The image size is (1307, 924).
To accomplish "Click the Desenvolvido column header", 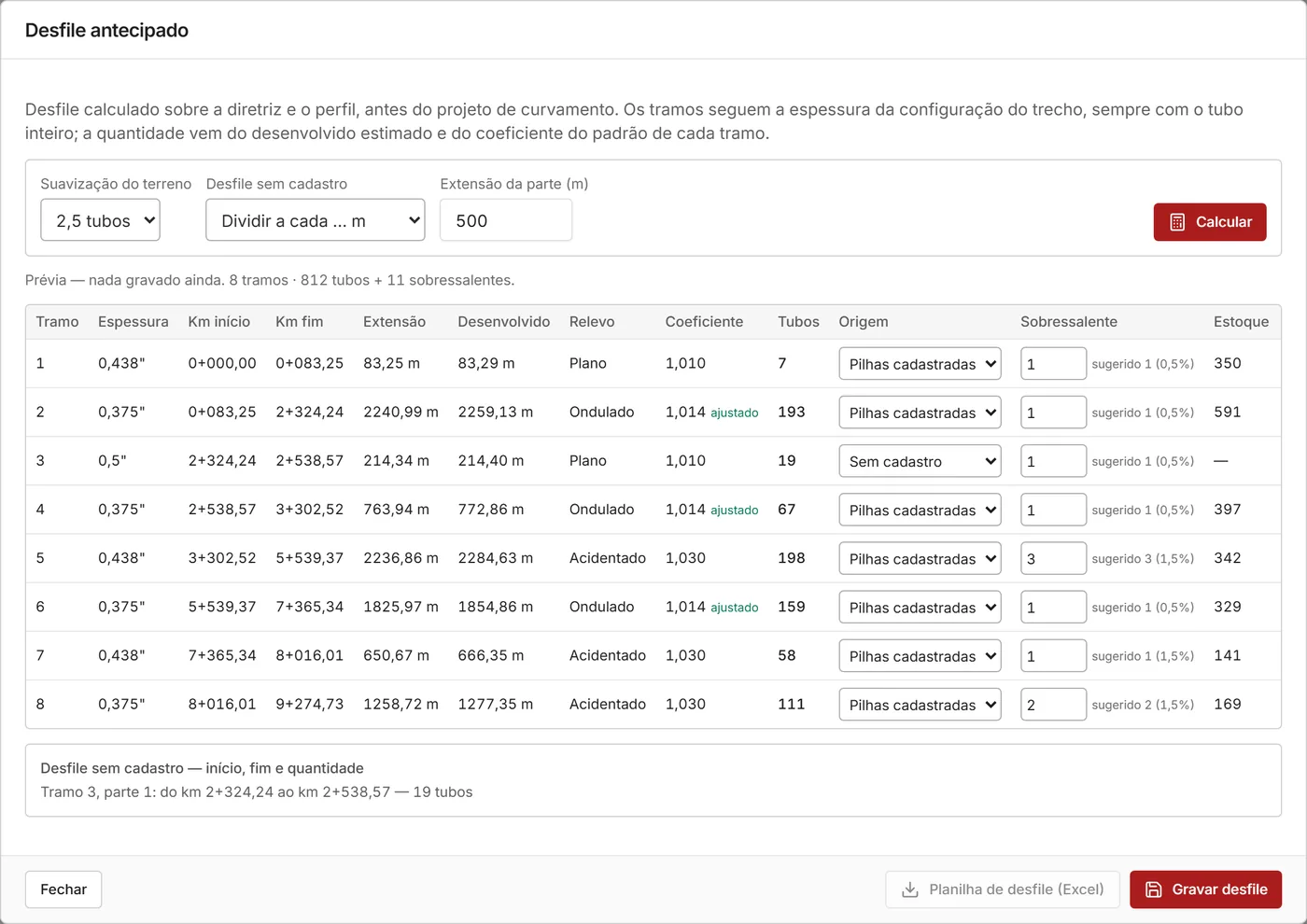I will [504, 322].
